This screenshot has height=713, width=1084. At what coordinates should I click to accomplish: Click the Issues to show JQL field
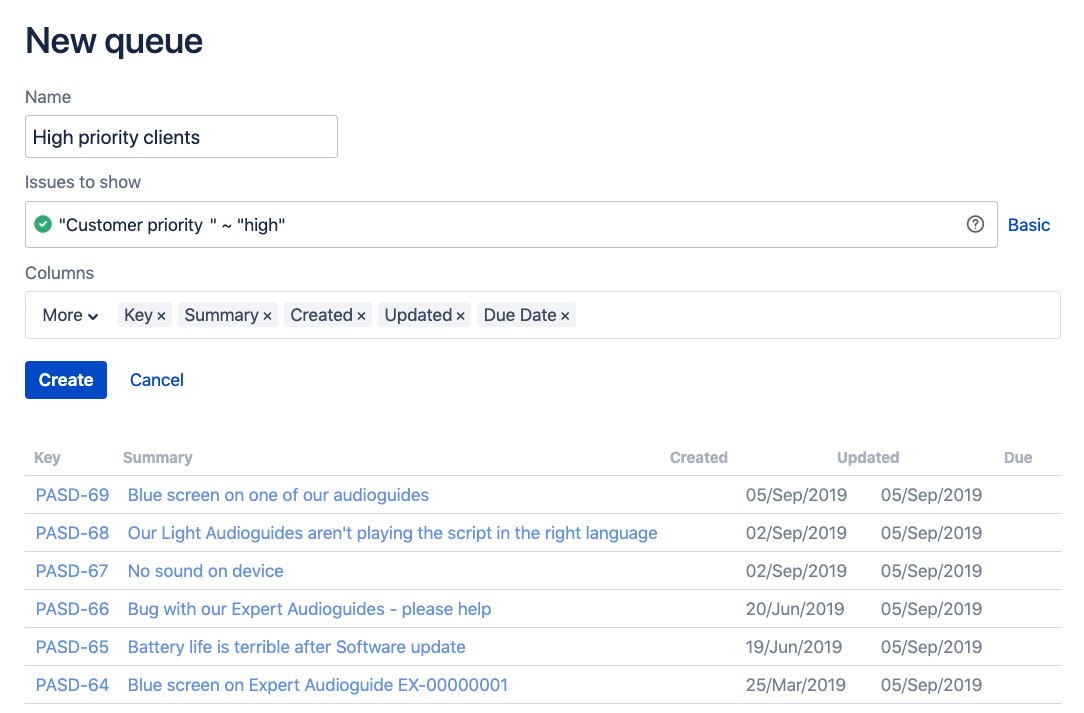point(500,225)
